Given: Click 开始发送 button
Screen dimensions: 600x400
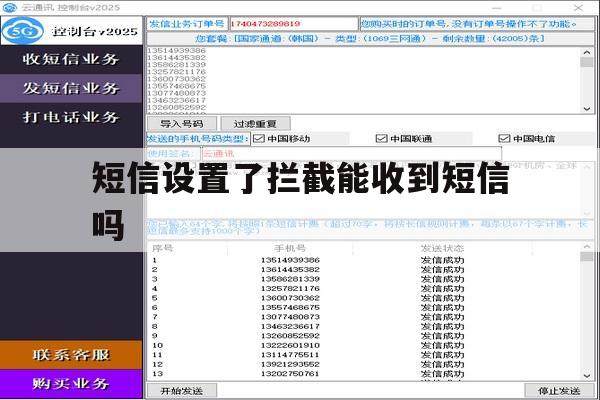Looking at the screenshot, I should coord(182,391).
